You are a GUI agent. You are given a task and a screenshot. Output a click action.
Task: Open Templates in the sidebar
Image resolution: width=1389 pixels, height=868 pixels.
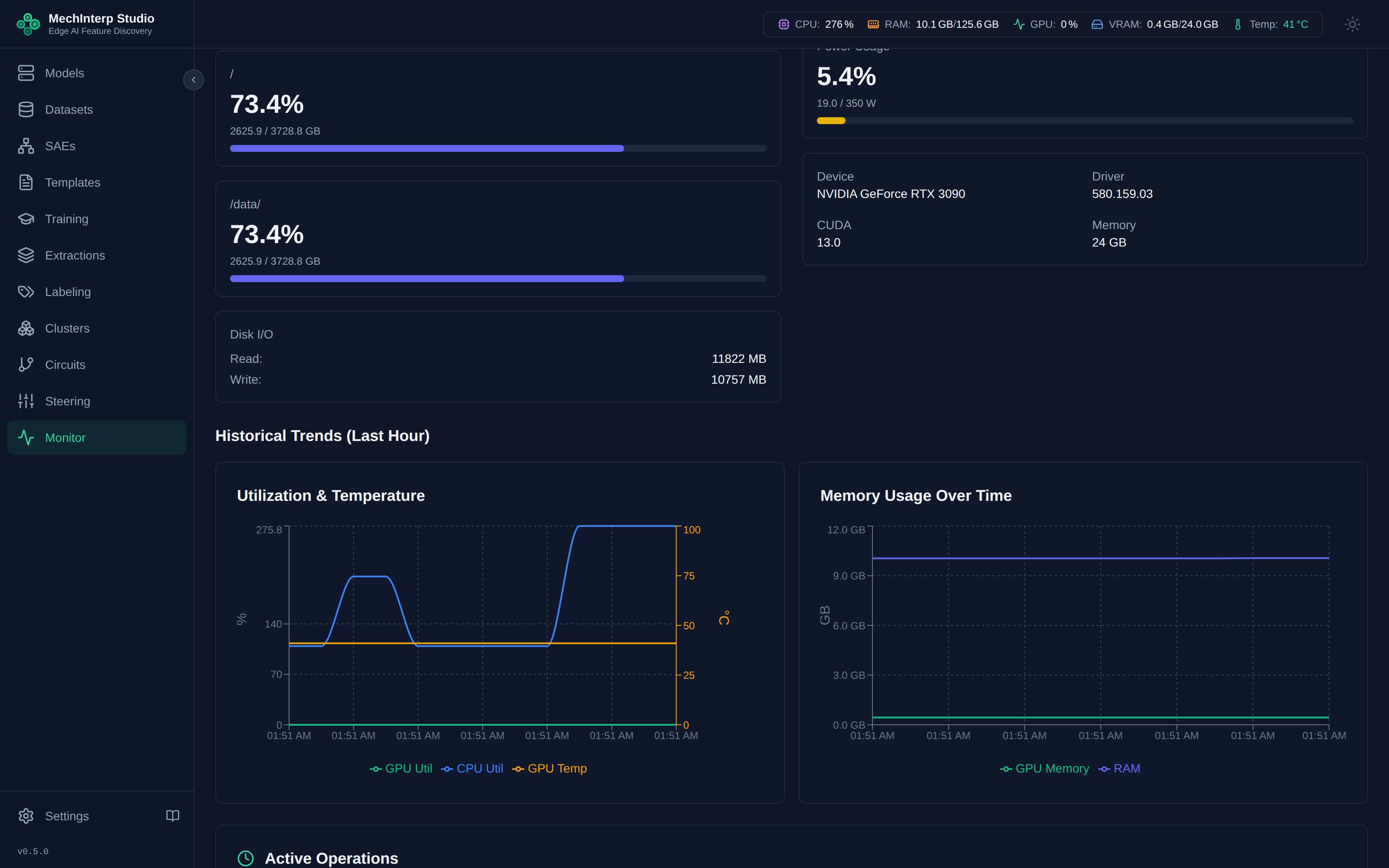click(96, 183)
